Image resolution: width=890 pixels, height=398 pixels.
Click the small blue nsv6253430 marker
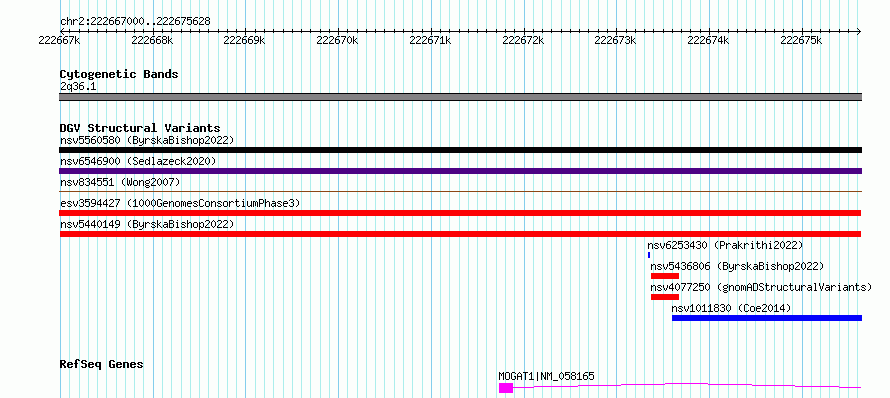pyautogui.click(x=649, y=255)
